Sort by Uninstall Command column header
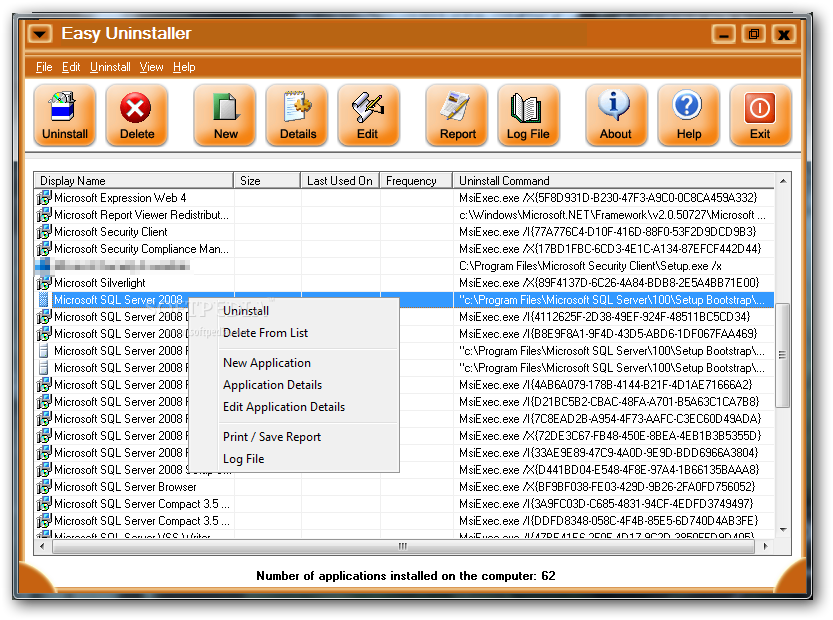833x620 pixels. pos(614,181)
